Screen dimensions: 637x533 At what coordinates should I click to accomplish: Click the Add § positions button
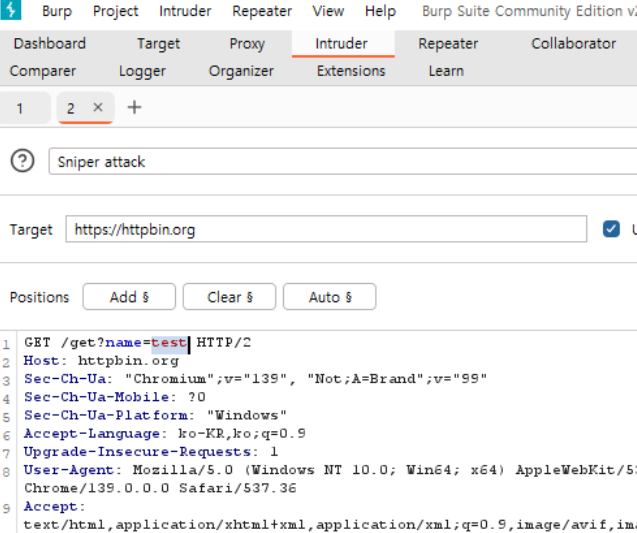click(129, 297)
